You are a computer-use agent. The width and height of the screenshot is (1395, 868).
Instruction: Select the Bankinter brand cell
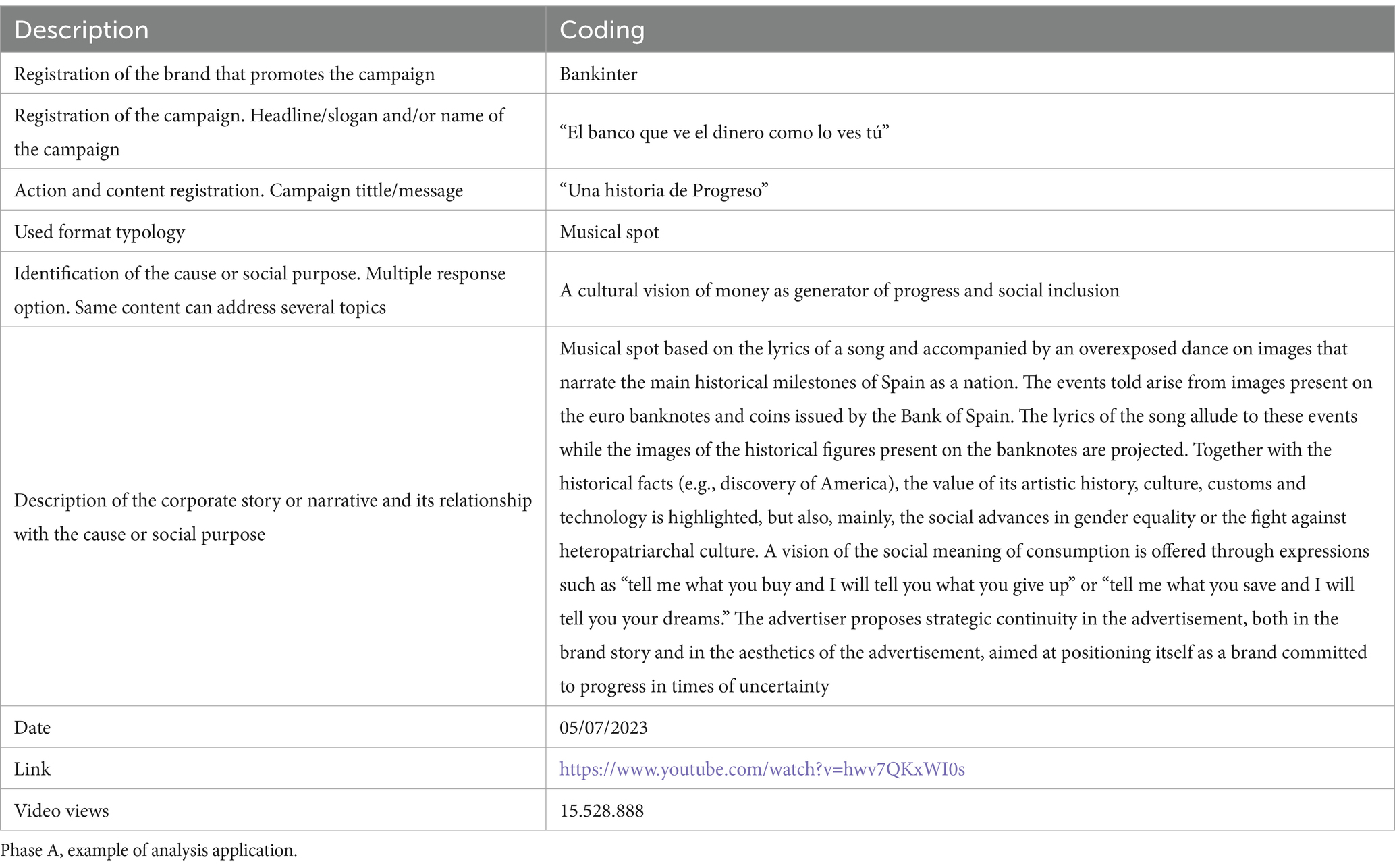[x=970, y=74]
